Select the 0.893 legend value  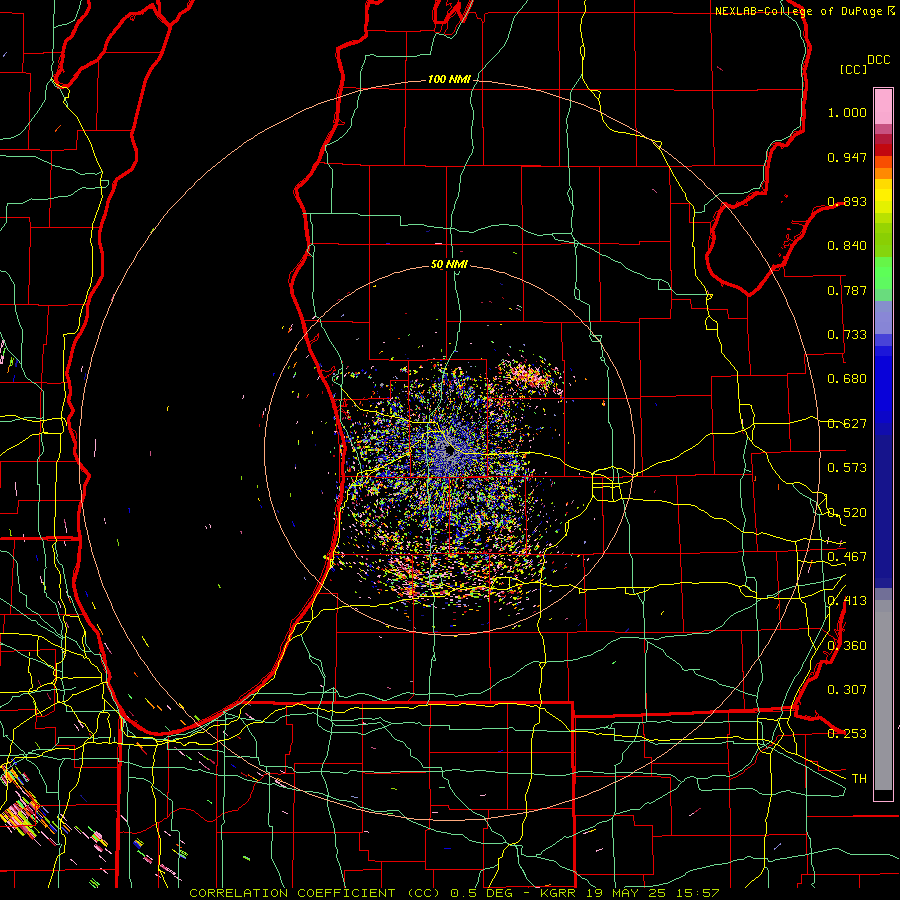tap(847, 201)
